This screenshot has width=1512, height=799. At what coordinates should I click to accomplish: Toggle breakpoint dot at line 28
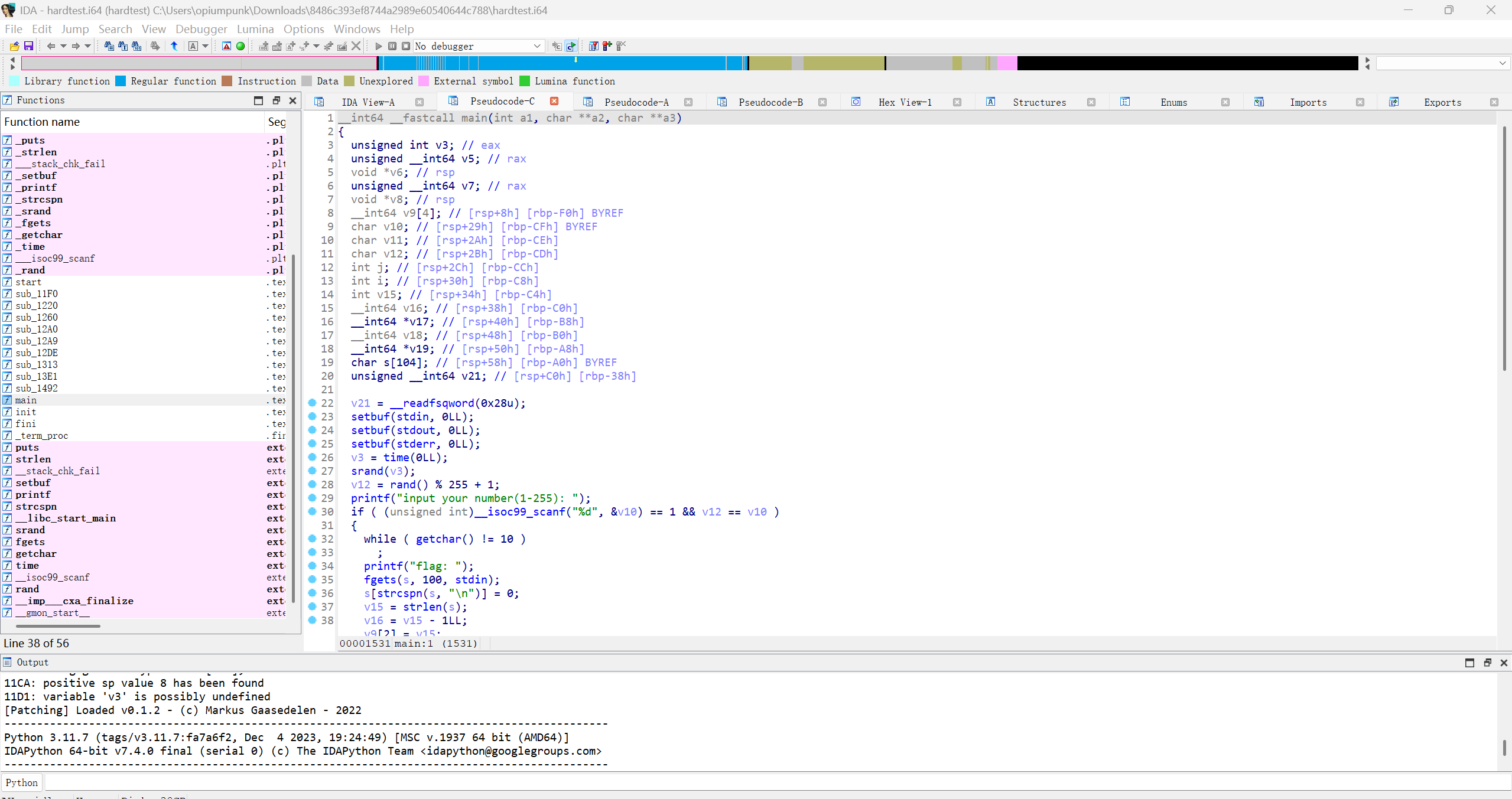(313, 484)
